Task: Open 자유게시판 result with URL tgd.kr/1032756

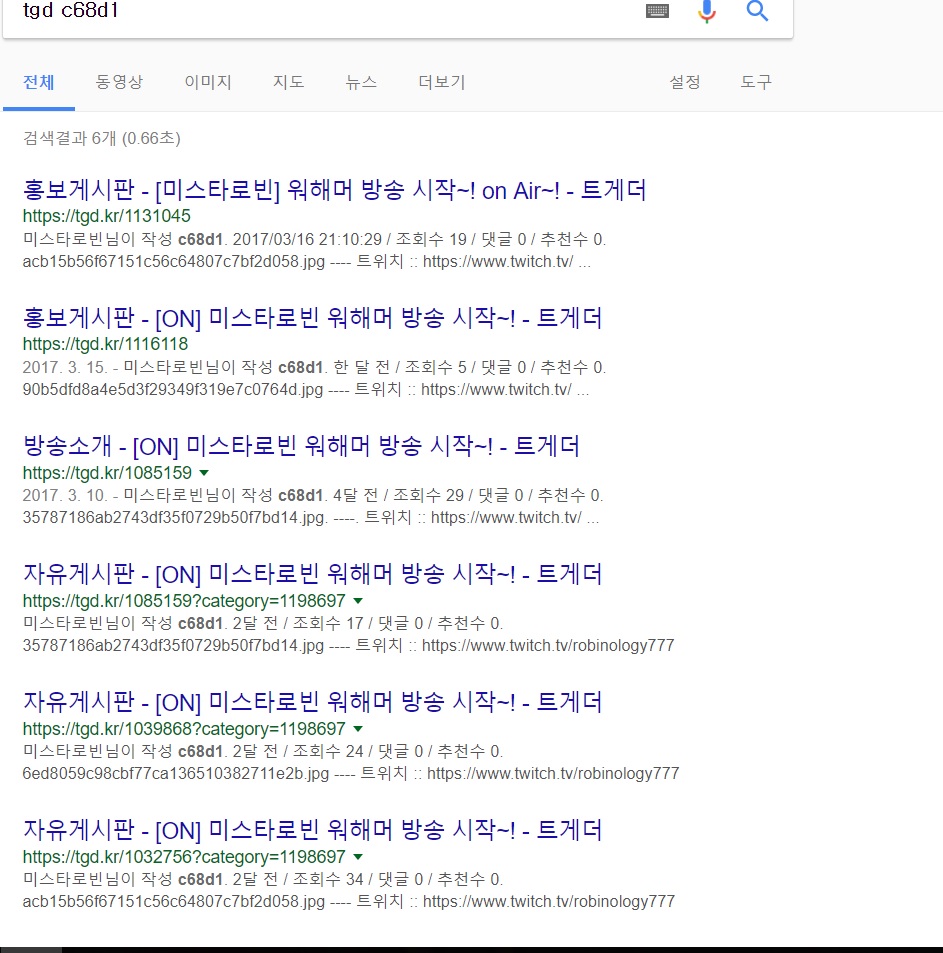Action: click(x=312, y=830)
